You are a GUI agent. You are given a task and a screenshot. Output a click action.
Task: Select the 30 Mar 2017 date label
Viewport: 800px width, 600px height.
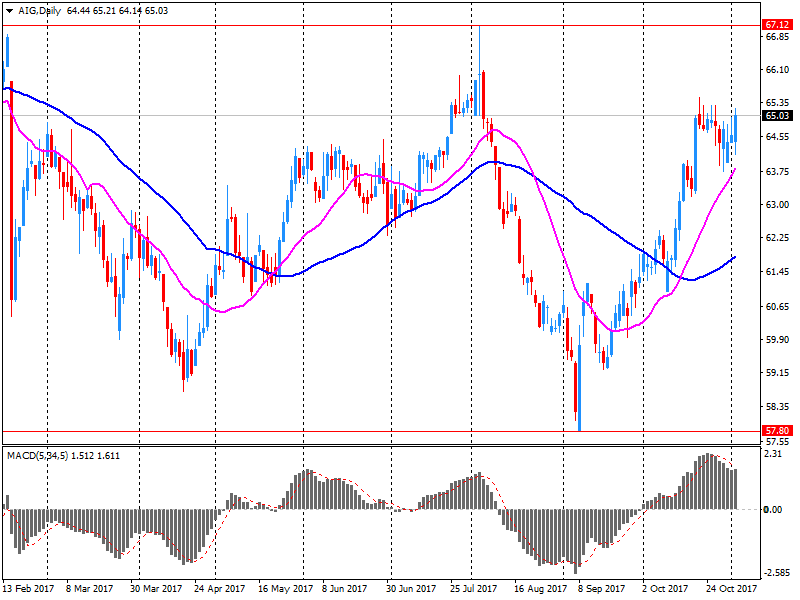[x=156, y=588]
